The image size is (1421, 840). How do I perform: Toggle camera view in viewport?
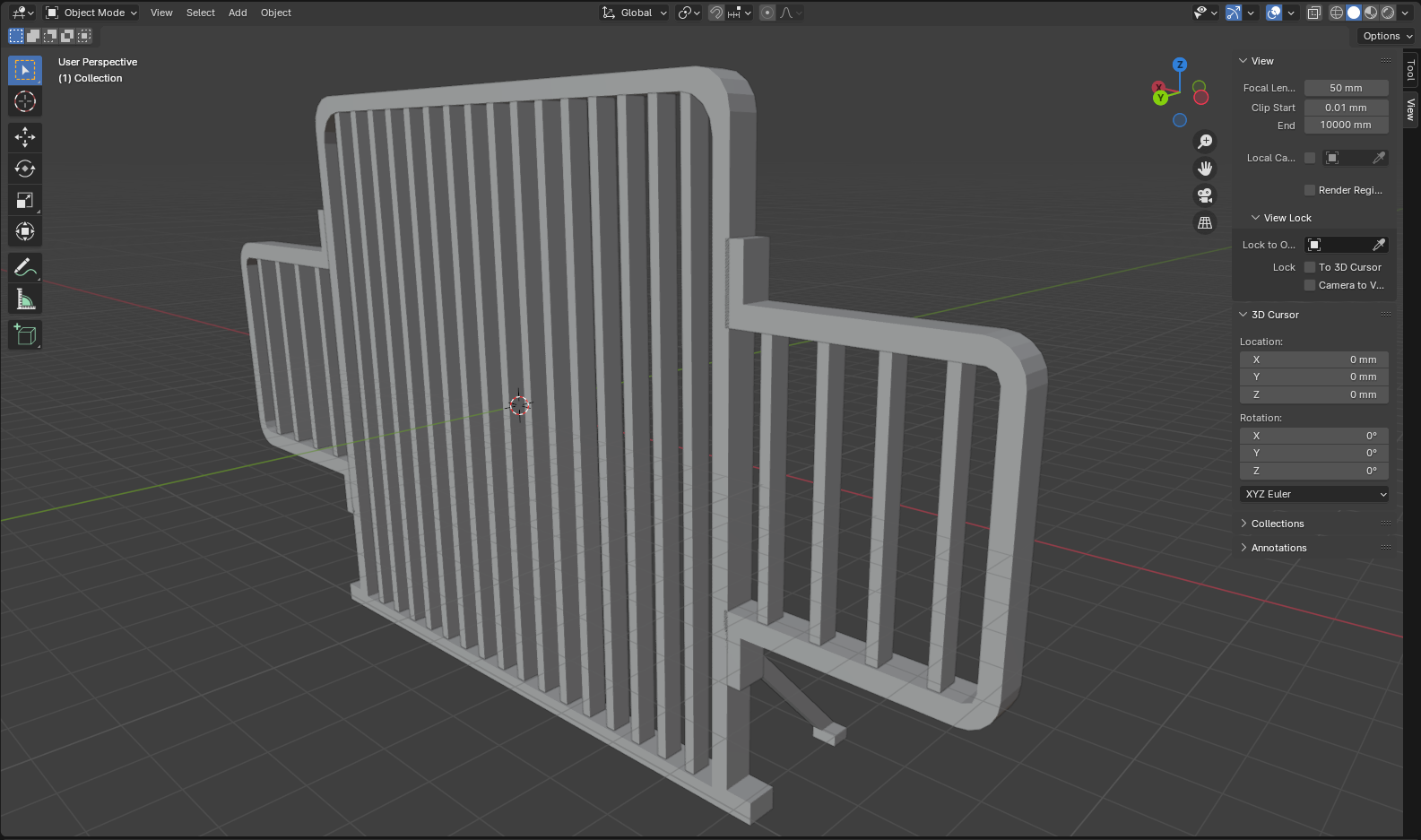point(1205,195)
